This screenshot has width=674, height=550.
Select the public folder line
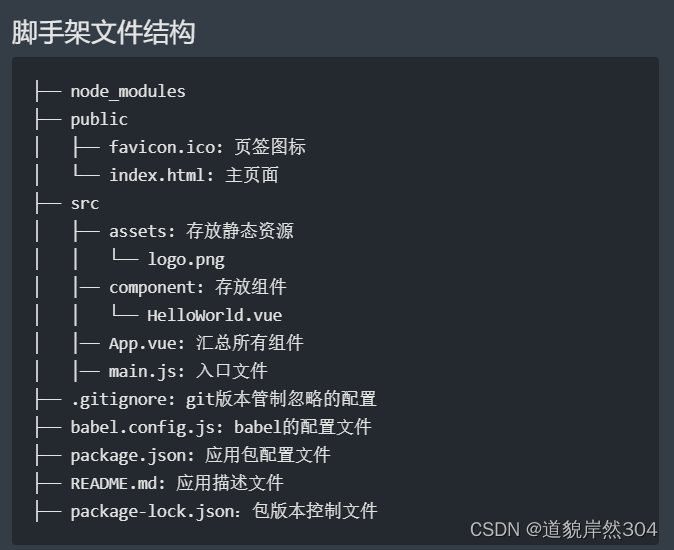(99, 119)
